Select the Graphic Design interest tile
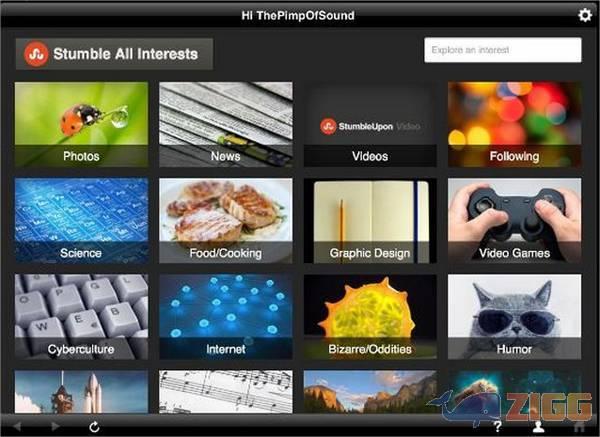The width and height of the screenshot is (600, 437). (370, 220)
